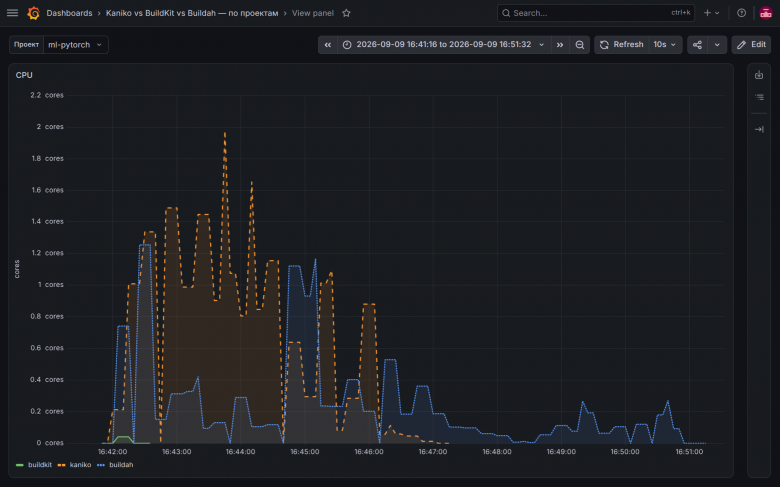Open the ml-pytorch project dropdown
The width and height of the screenshot is (780, 487).
(76, 45)
